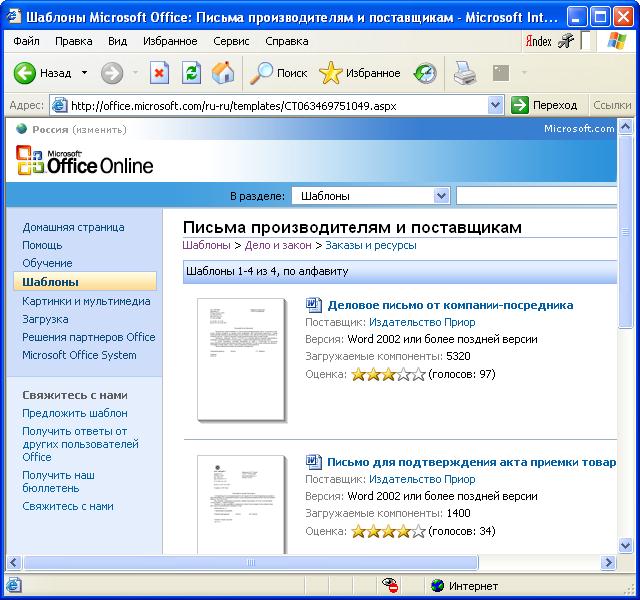
Task: Open the Помощь sidebar link
Action: click(x=42, y=245)
